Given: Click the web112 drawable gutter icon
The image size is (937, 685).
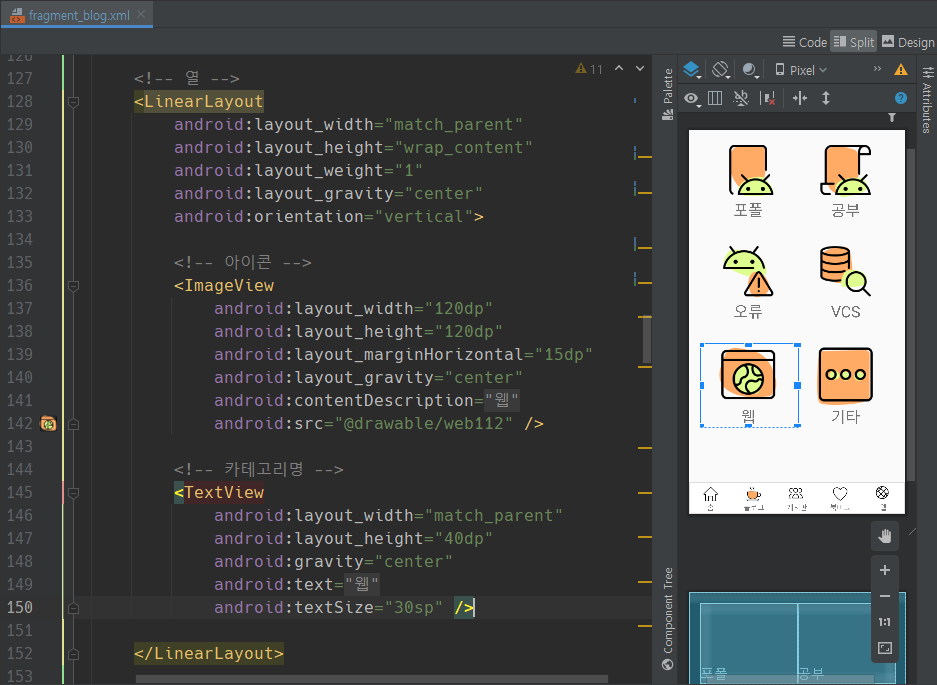Looking at the screenshot, I should click(48, 424).
